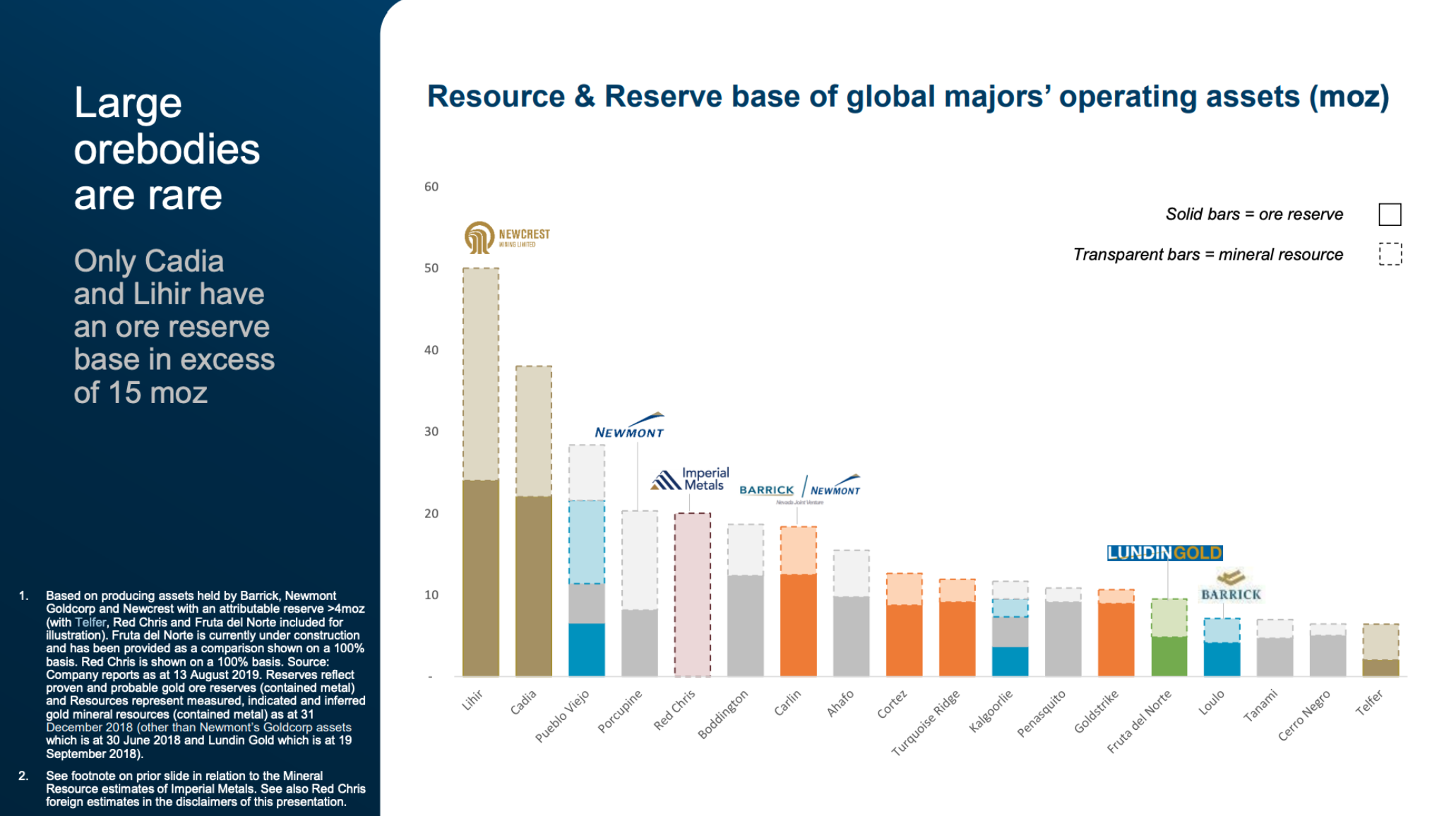
Task: Click footnote 2 about Imperial Metals
Action: point(205,788)
